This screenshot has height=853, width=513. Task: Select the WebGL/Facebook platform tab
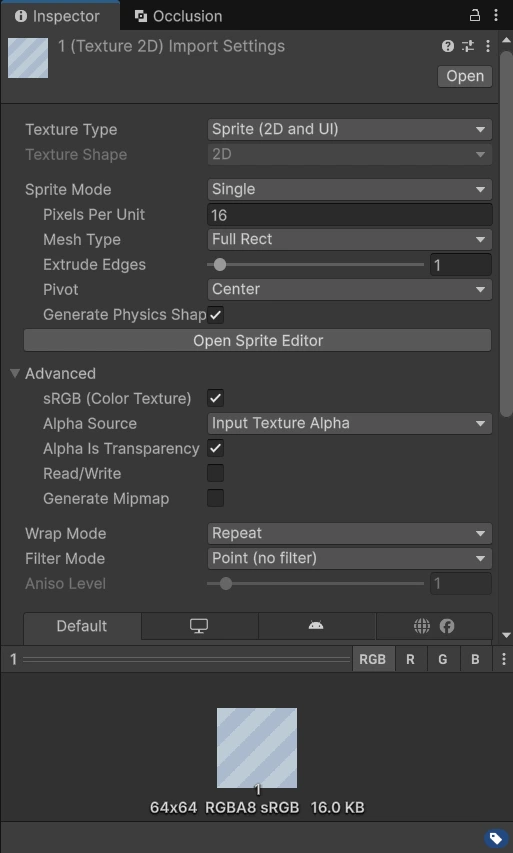click(434, 626)
